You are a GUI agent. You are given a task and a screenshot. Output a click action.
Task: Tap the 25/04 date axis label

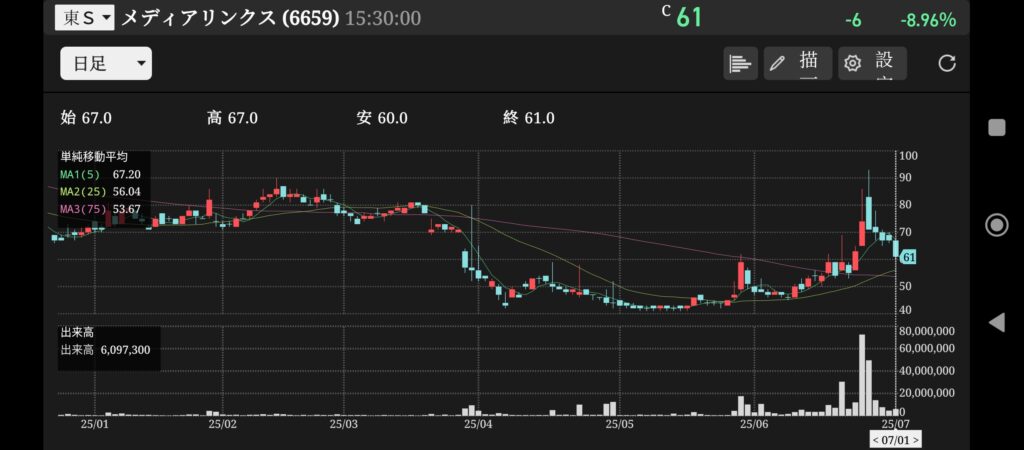pyautogui.click(x=477, y=424)
